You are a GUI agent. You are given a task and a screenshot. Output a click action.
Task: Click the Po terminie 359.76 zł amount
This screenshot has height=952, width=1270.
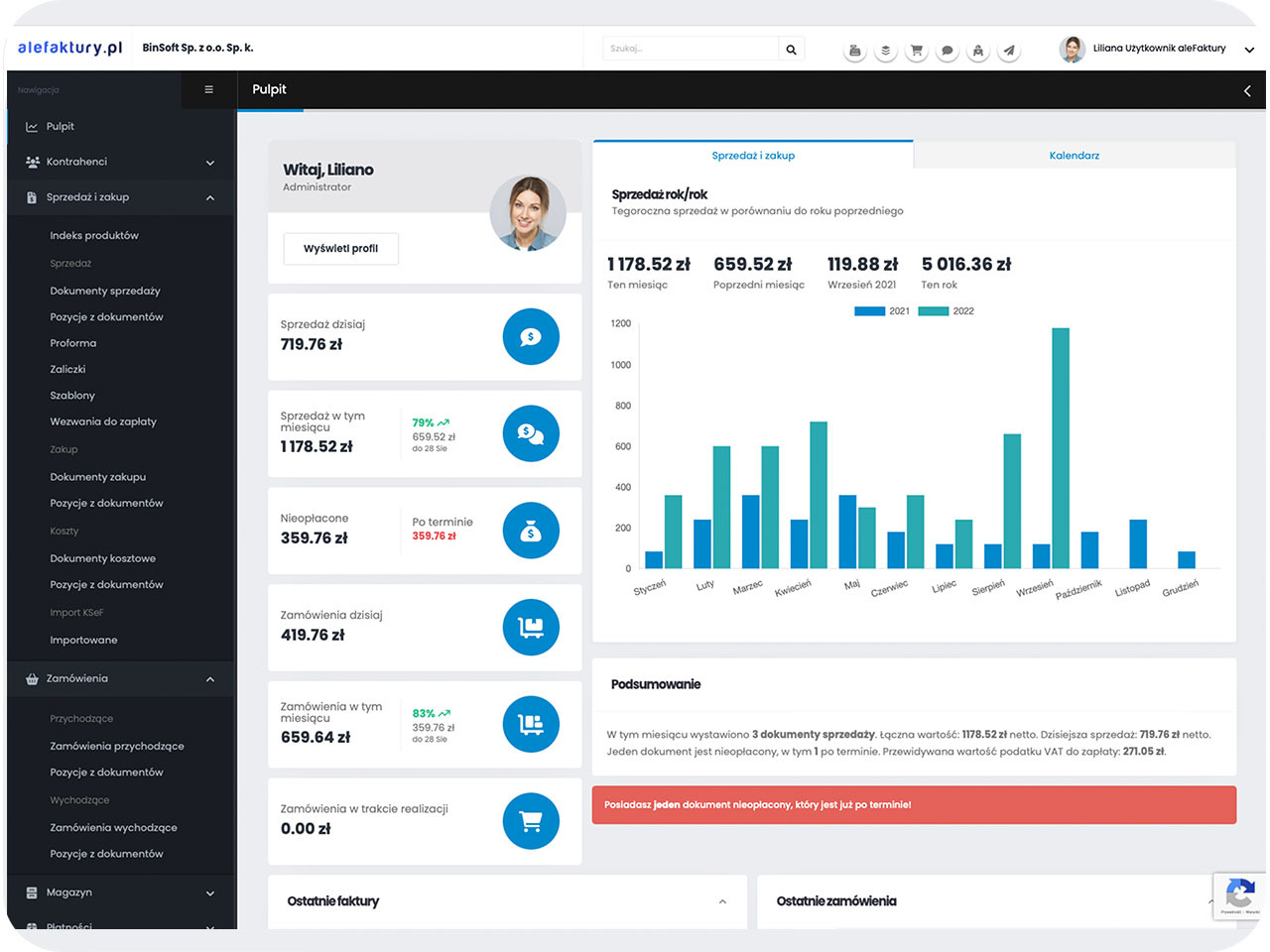point(435,536)
